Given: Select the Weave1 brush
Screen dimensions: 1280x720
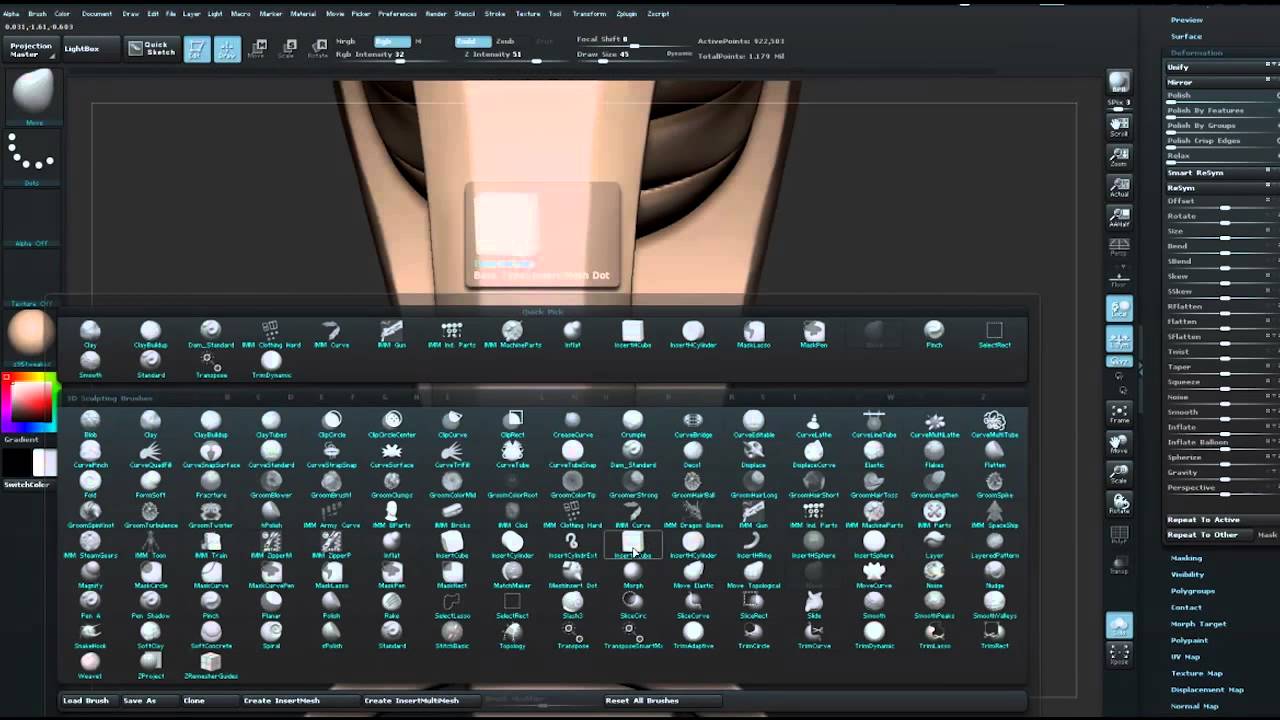Looking at the screenshot, I should (x=90, y=664).
